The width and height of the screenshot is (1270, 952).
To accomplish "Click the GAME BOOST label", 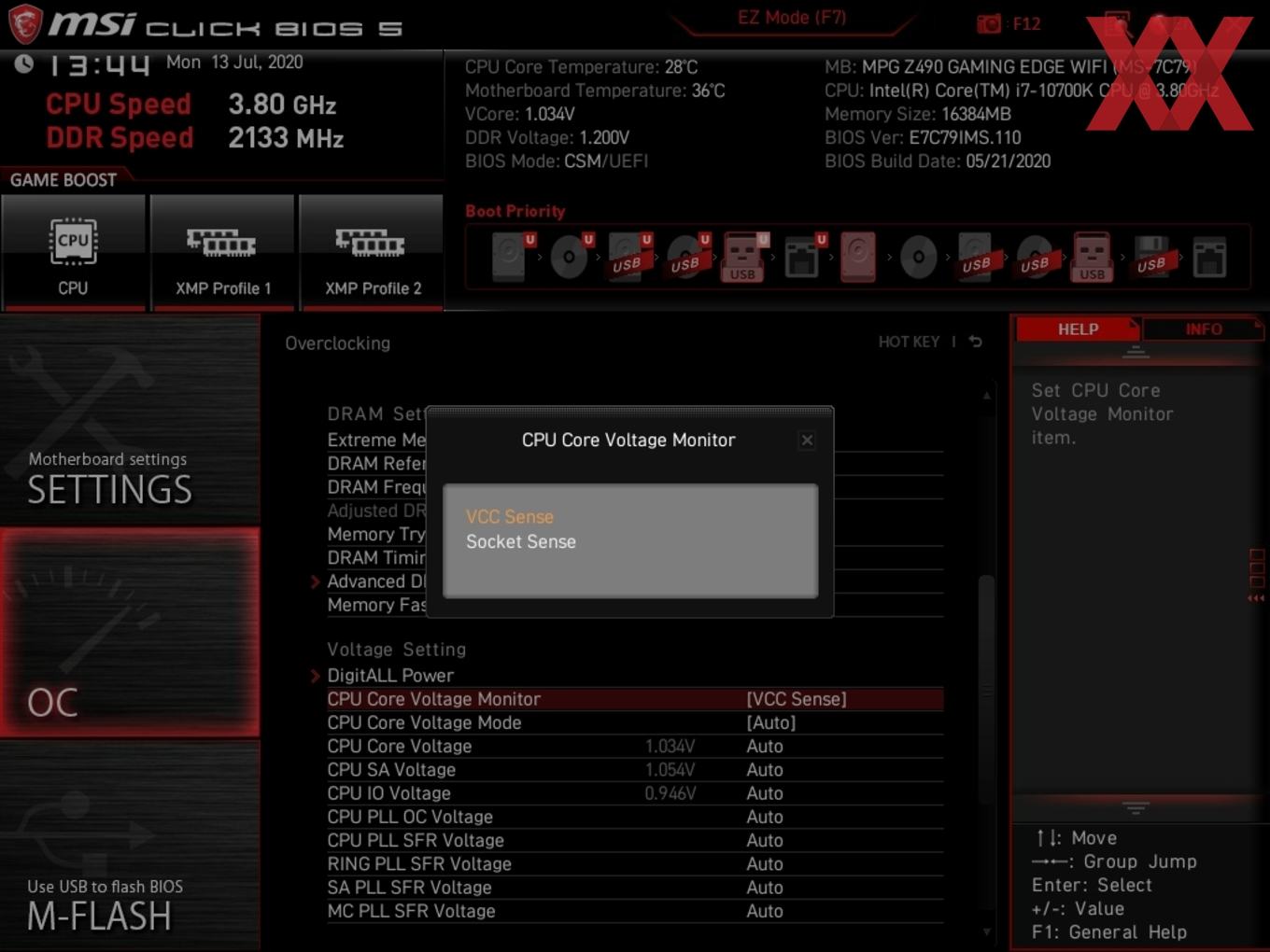I will click(x=63, y=180).
